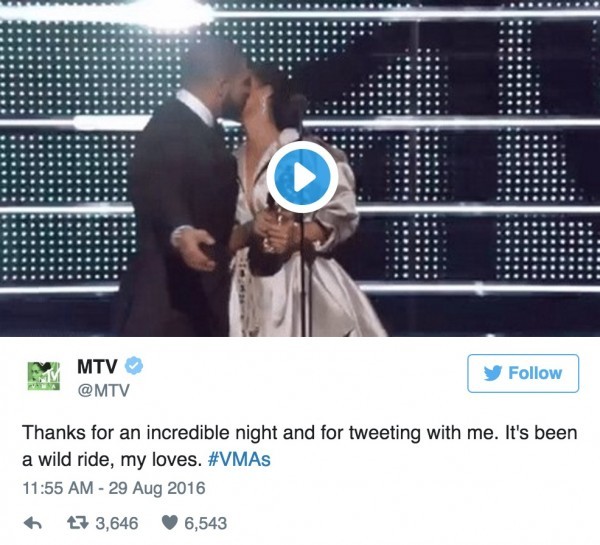Follow the MTV account
Viewport: 600px width, 545px height.
[x=523, y=374]
